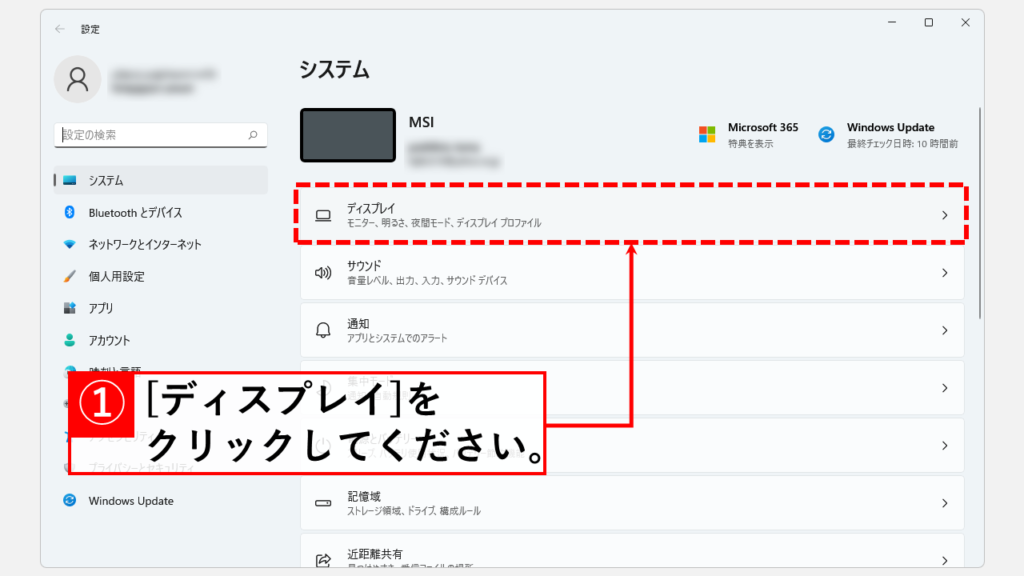Click the Microsoft 365 logo icon

click(707, 135)
